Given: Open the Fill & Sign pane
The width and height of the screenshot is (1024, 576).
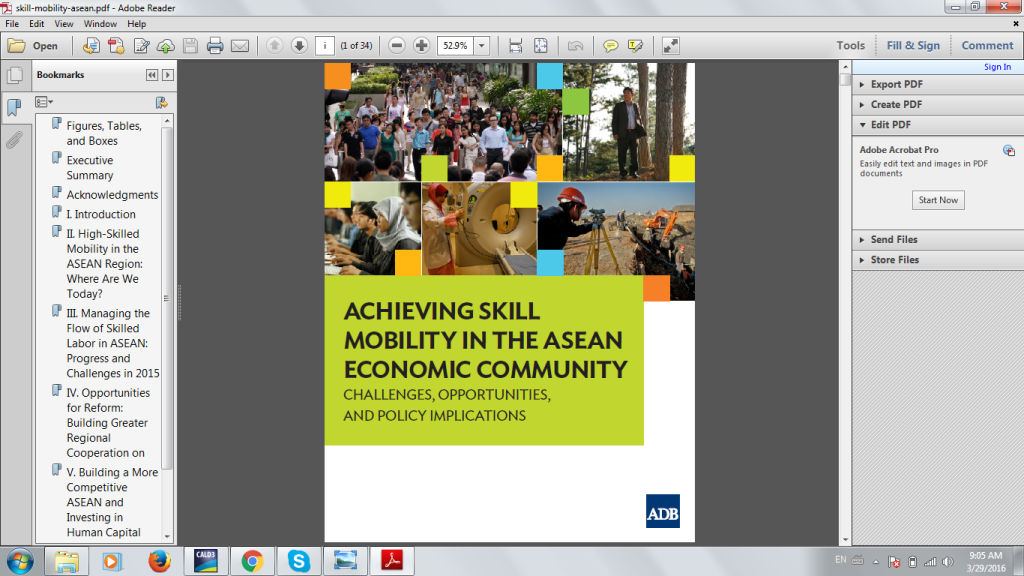Looking at the screenshot, I should (913, 46).
